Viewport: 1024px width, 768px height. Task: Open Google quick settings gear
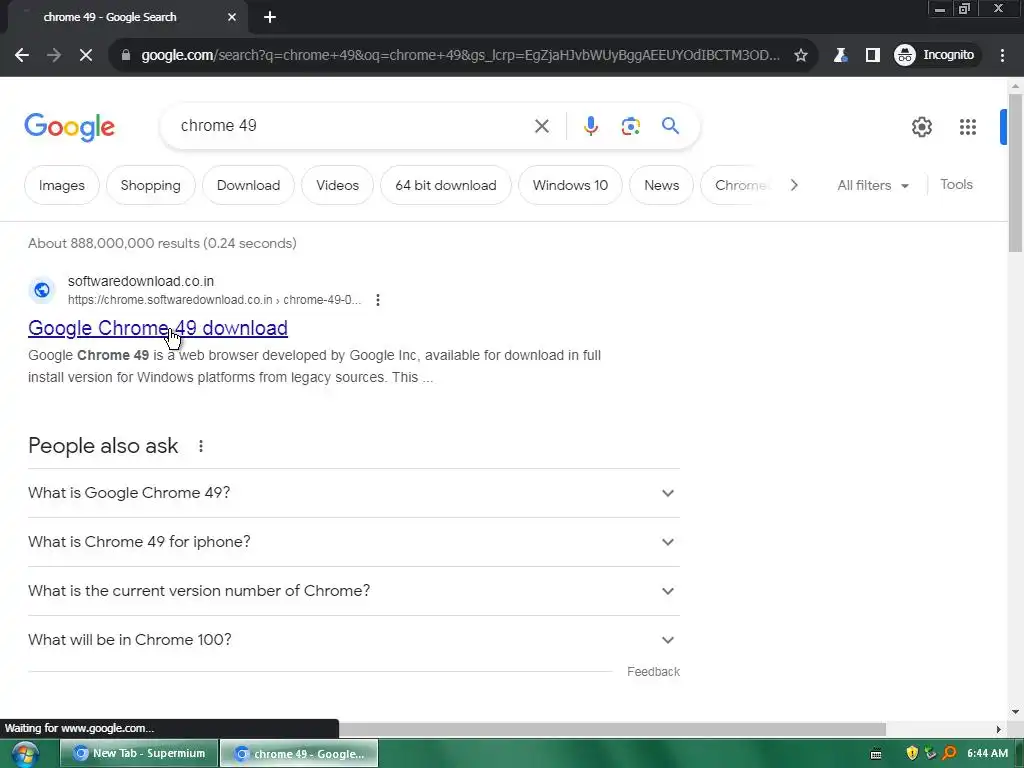click(921, 127)
